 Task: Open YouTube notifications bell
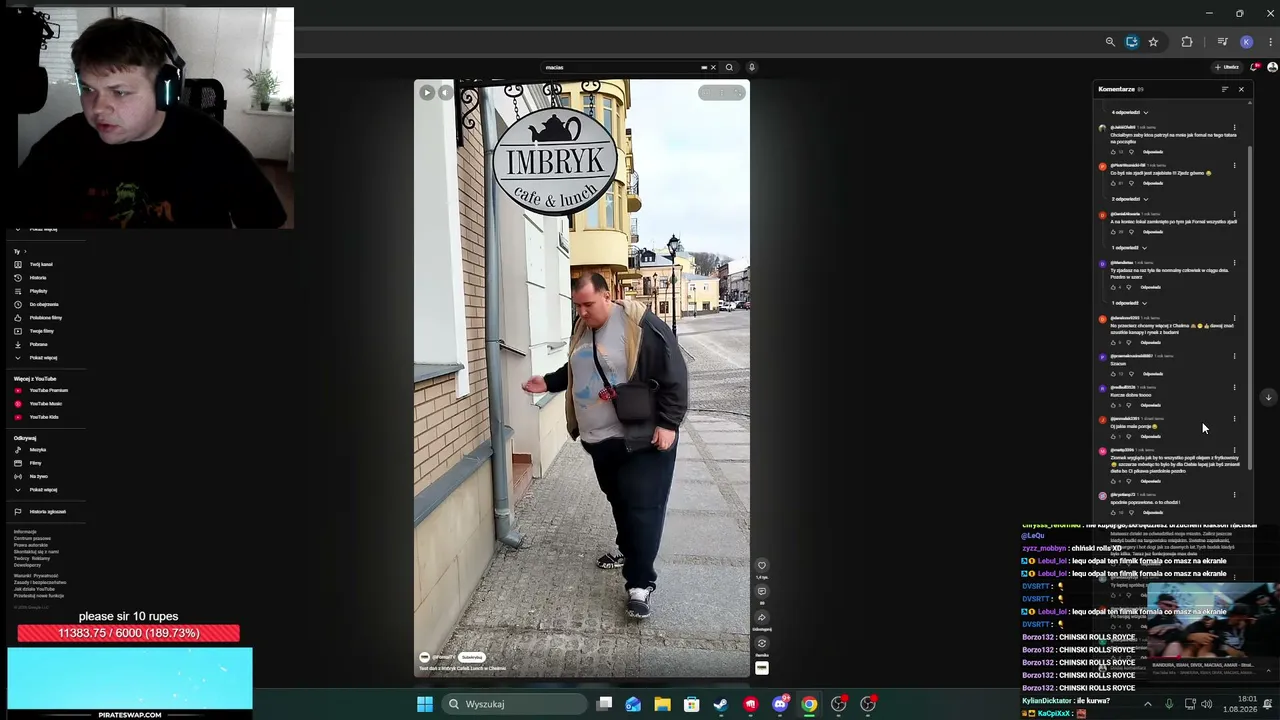(1255, 67)
